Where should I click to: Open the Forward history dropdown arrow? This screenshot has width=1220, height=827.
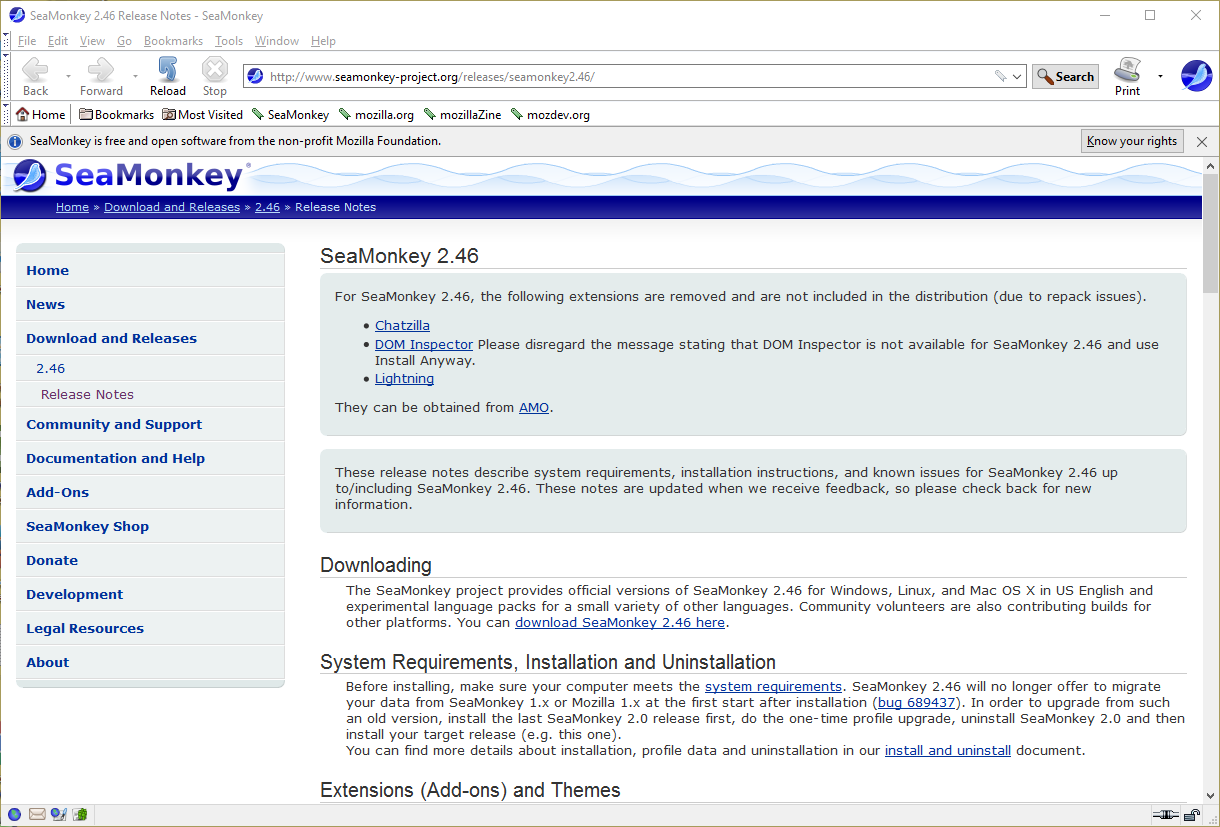pyautogui.click(x=135, y=76)
